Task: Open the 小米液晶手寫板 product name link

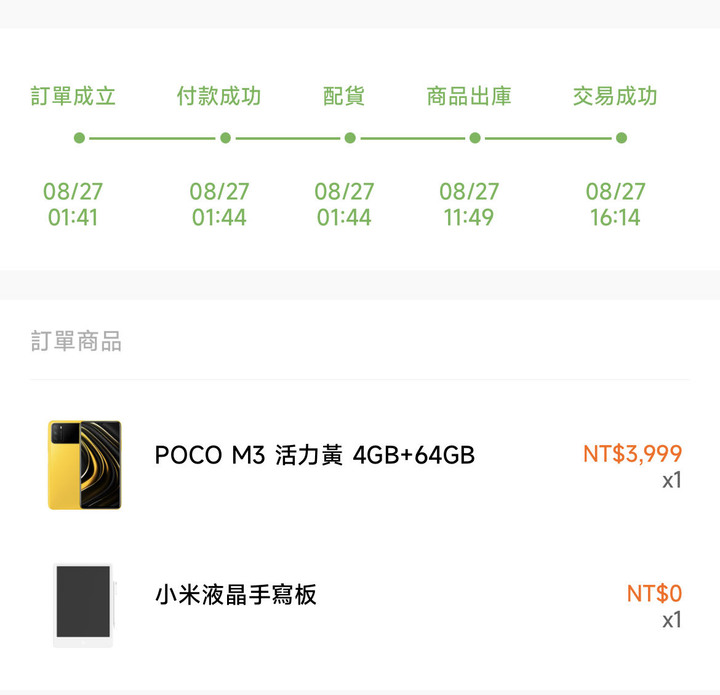Action: point(236,594)
